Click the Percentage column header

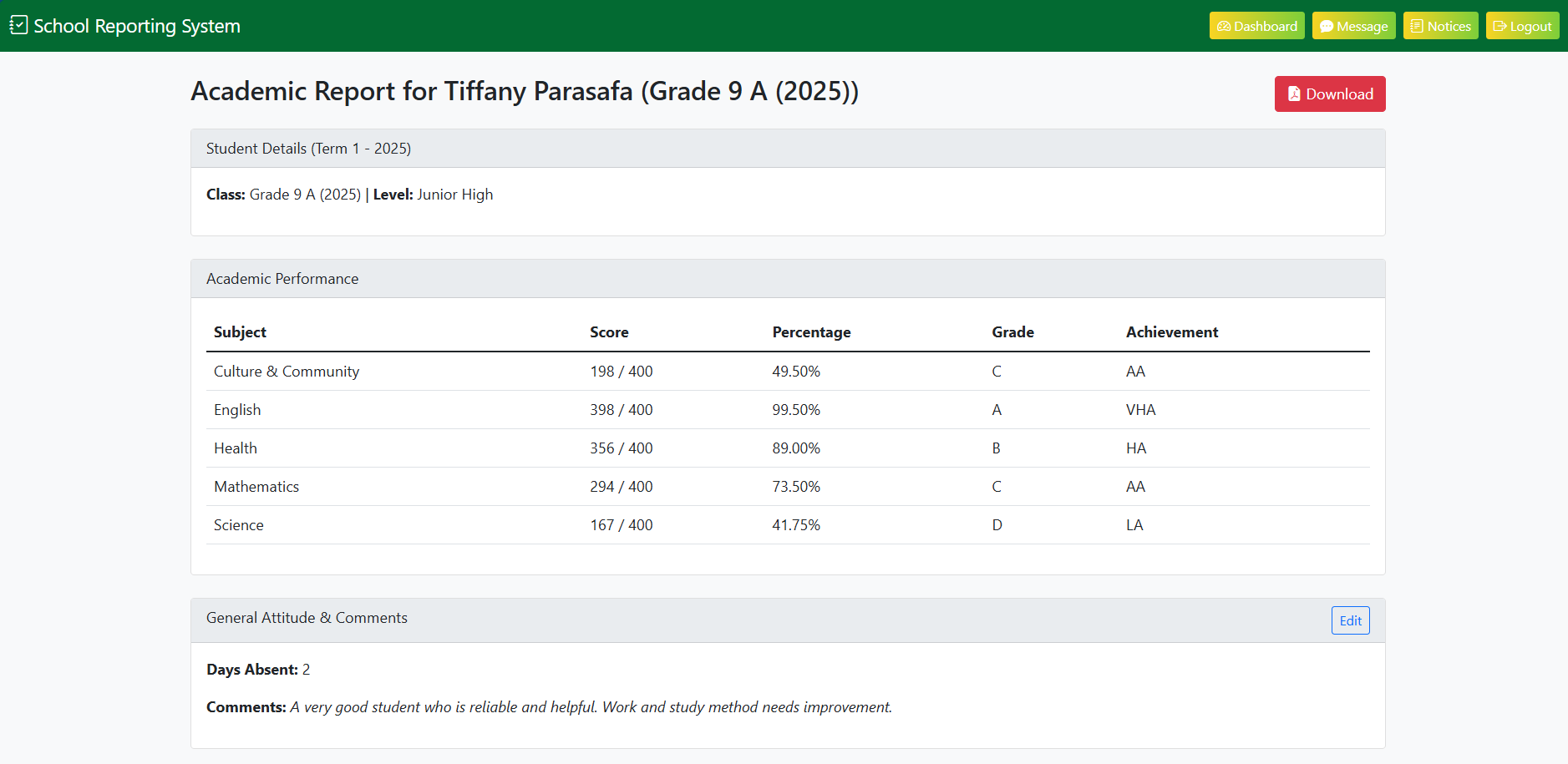[810, 332]
